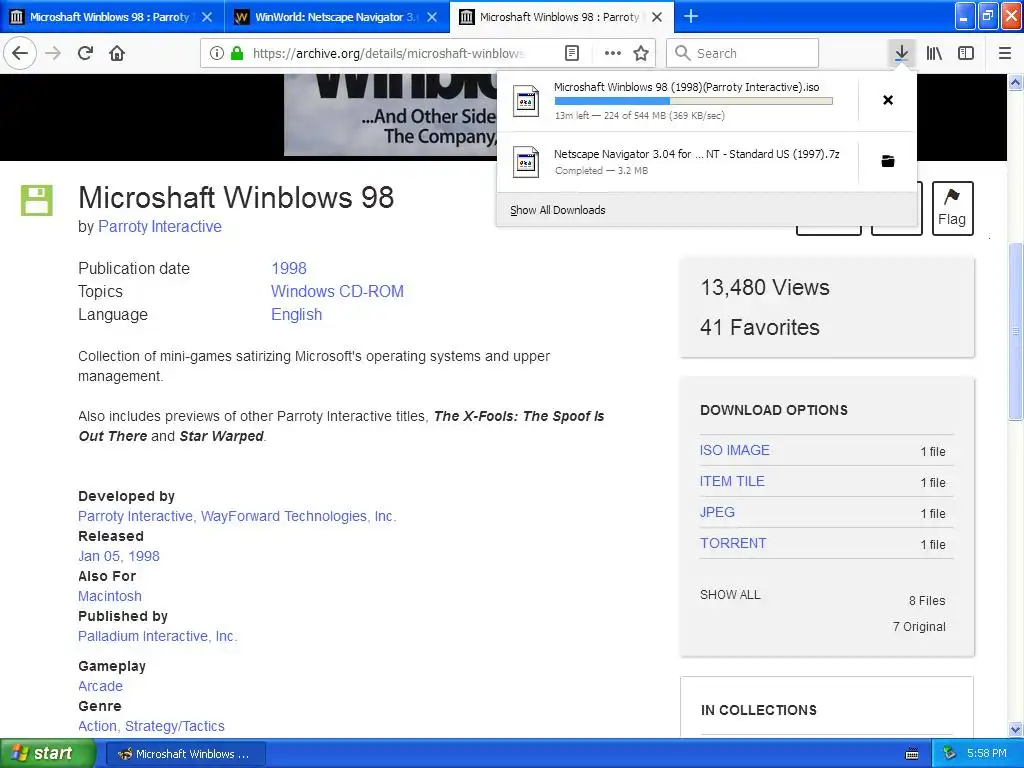Click the scrollbar down arrow
This screenshot has height=768, width=1024.
1016,729
